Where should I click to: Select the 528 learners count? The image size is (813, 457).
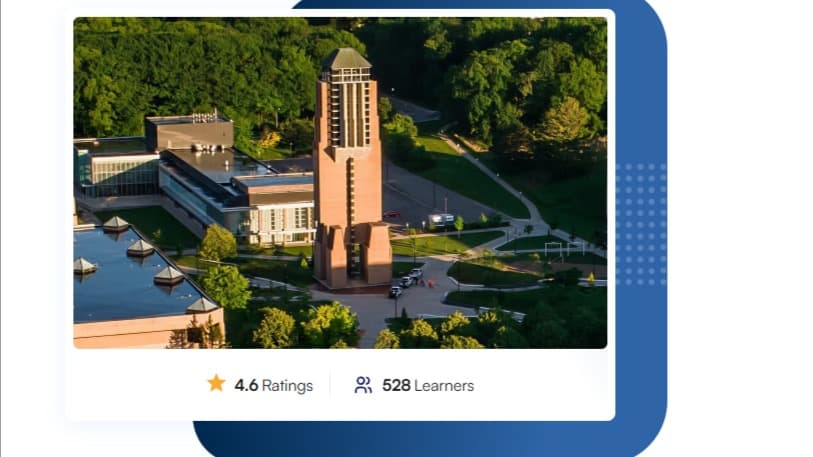pos(396,385)
